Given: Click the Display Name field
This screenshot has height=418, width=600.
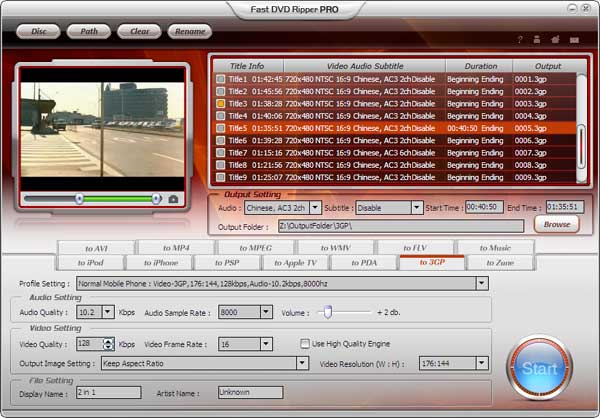Looking at the screenshot, I should (x=109, y=392).
